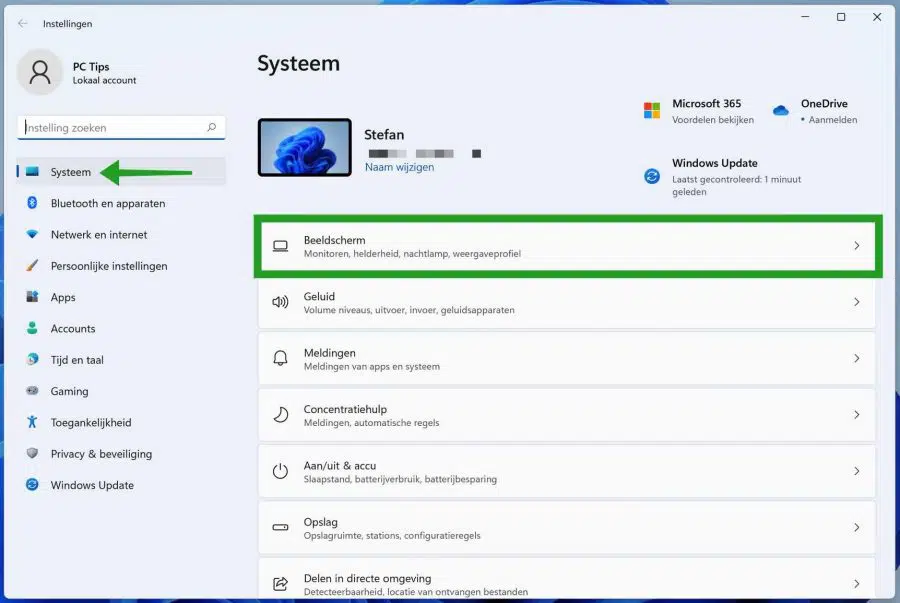Open Aan/uit & accu chevron
Viewport: 900px width, 603px height.
click(856, 471)
